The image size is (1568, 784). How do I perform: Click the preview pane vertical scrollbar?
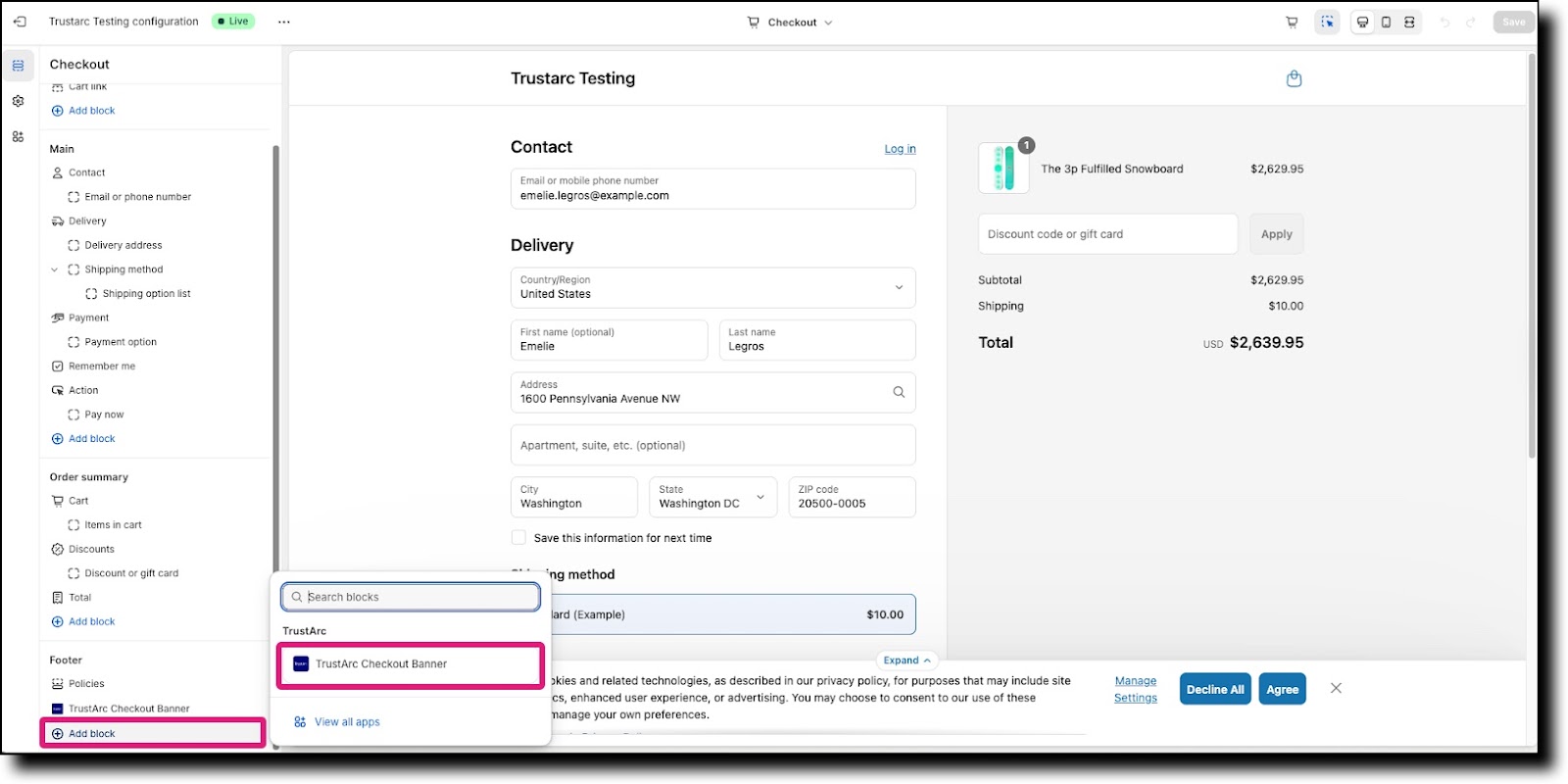click(1532, 255)
